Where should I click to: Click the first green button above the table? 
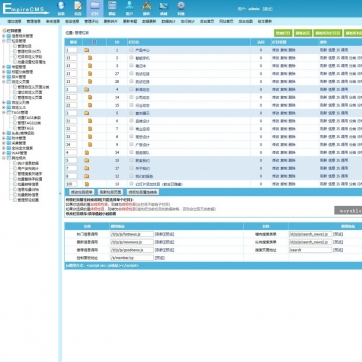(x=283, y=33)
